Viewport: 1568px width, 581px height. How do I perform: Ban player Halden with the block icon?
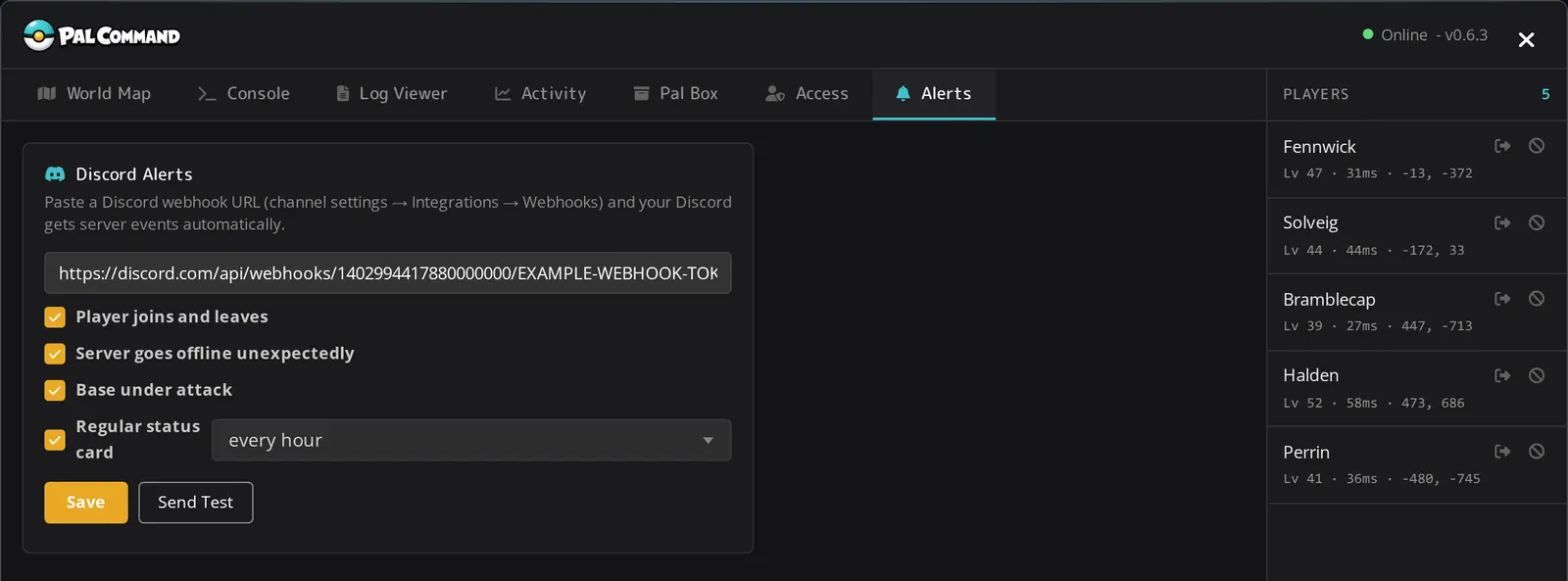(x=1537, y=375)
